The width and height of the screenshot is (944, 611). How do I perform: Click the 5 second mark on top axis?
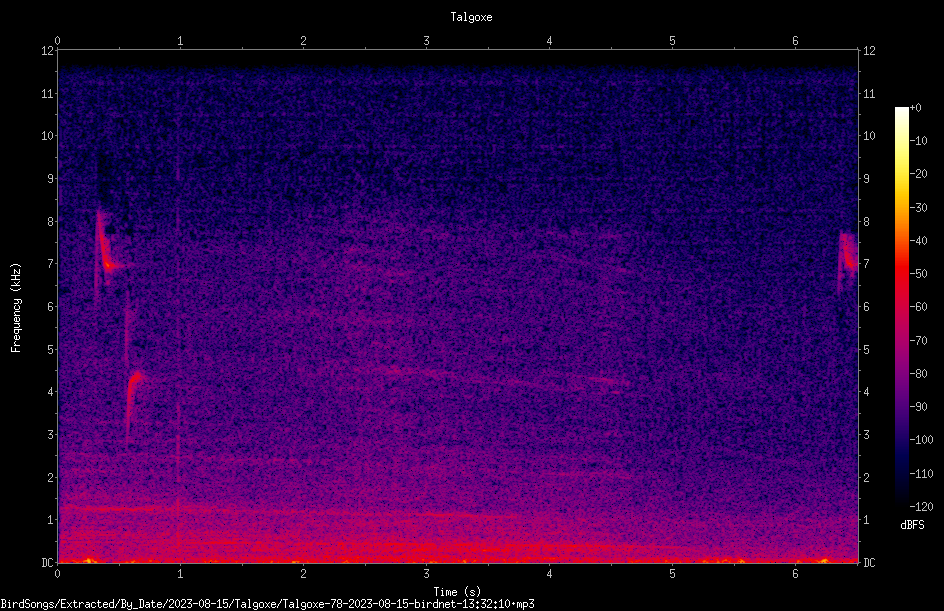pyautogui.click(x=672, y=41)
